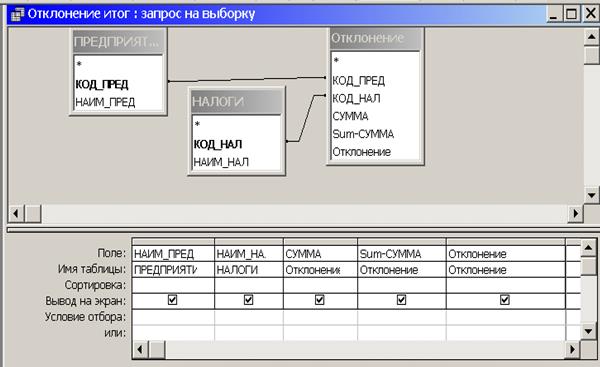Click grid vertical scroll up arrow
600x367 pixels.
point(588,248)
